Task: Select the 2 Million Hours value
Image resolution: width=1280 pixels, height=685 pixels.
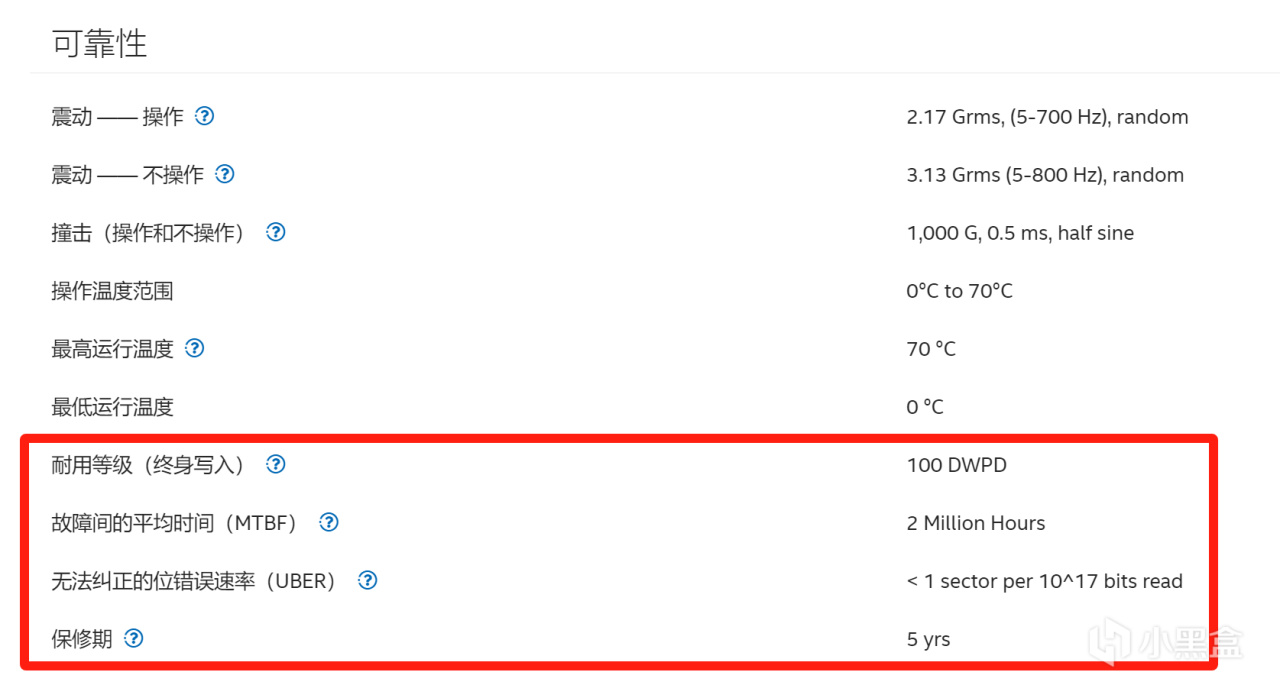Action: (x=975, y=523)
